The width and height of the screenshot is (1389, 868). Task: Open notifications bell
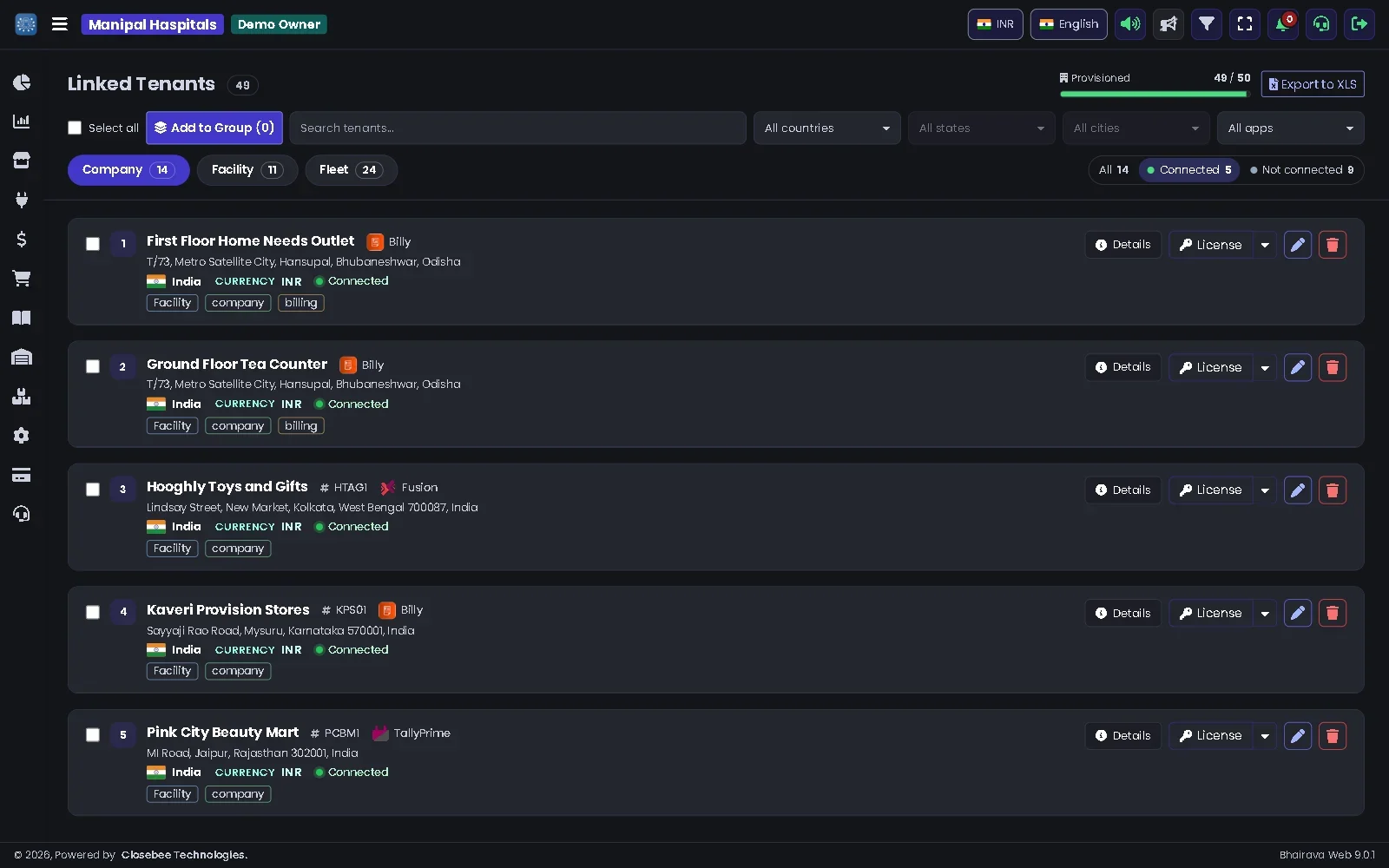[x=1283, y=24]
